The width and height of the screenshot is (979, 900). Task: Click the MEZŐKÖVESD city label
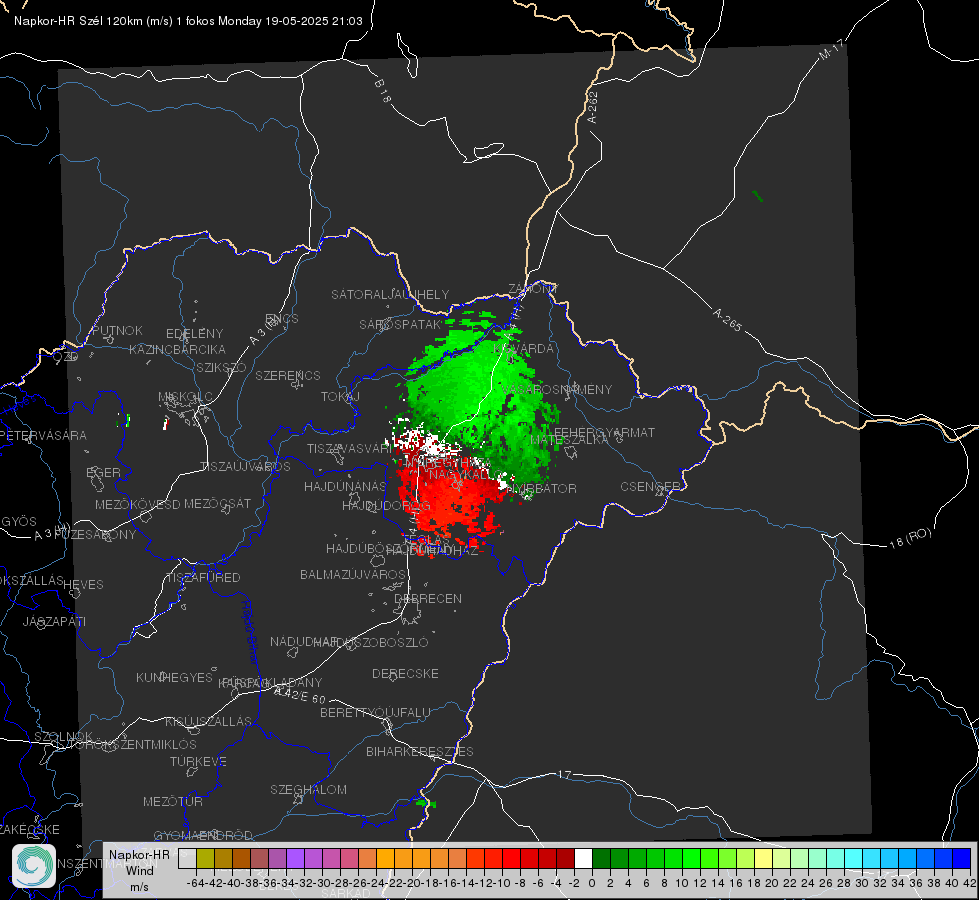[137, 504]
